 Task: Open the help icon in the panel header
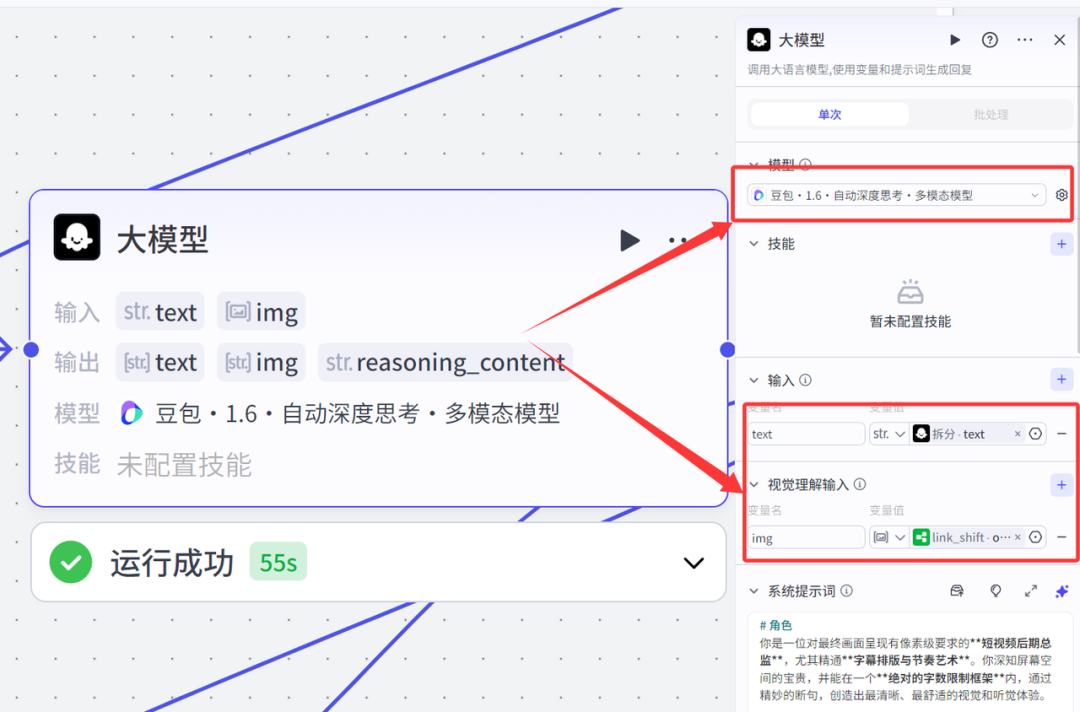coord(990,40)
